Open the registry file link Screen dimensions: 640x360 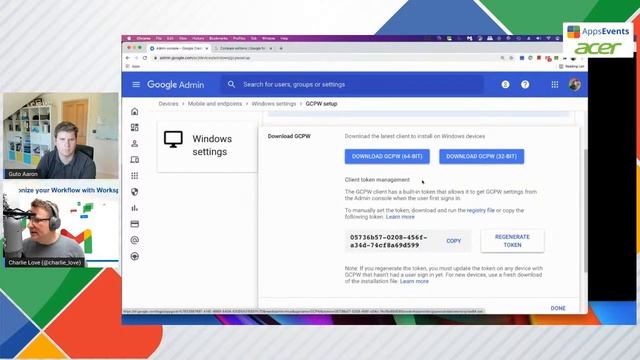480,210
